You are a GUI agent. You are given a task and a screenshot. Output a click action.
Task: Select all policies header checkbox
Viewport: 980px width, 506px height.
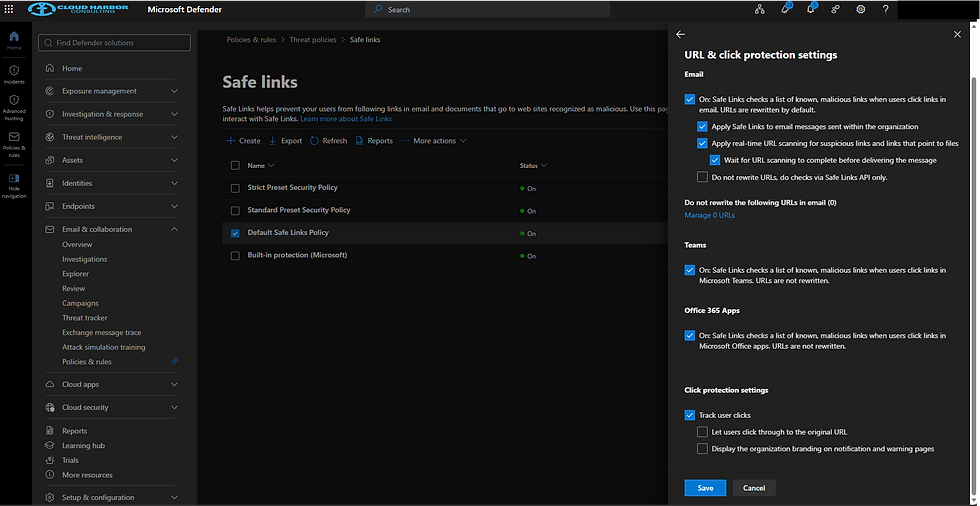[235, 166]
